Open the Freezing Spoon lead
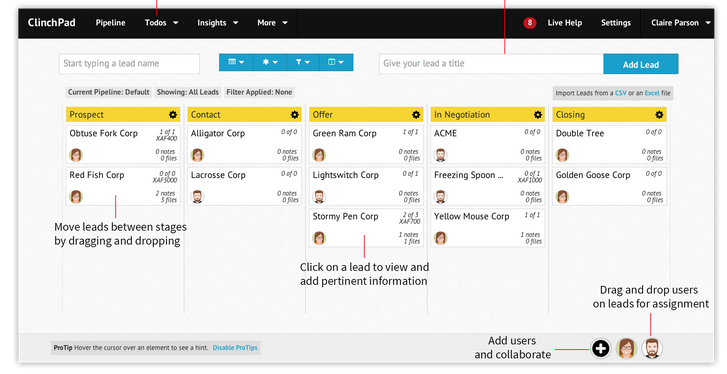The image size is (727, 374). point(488,186)
